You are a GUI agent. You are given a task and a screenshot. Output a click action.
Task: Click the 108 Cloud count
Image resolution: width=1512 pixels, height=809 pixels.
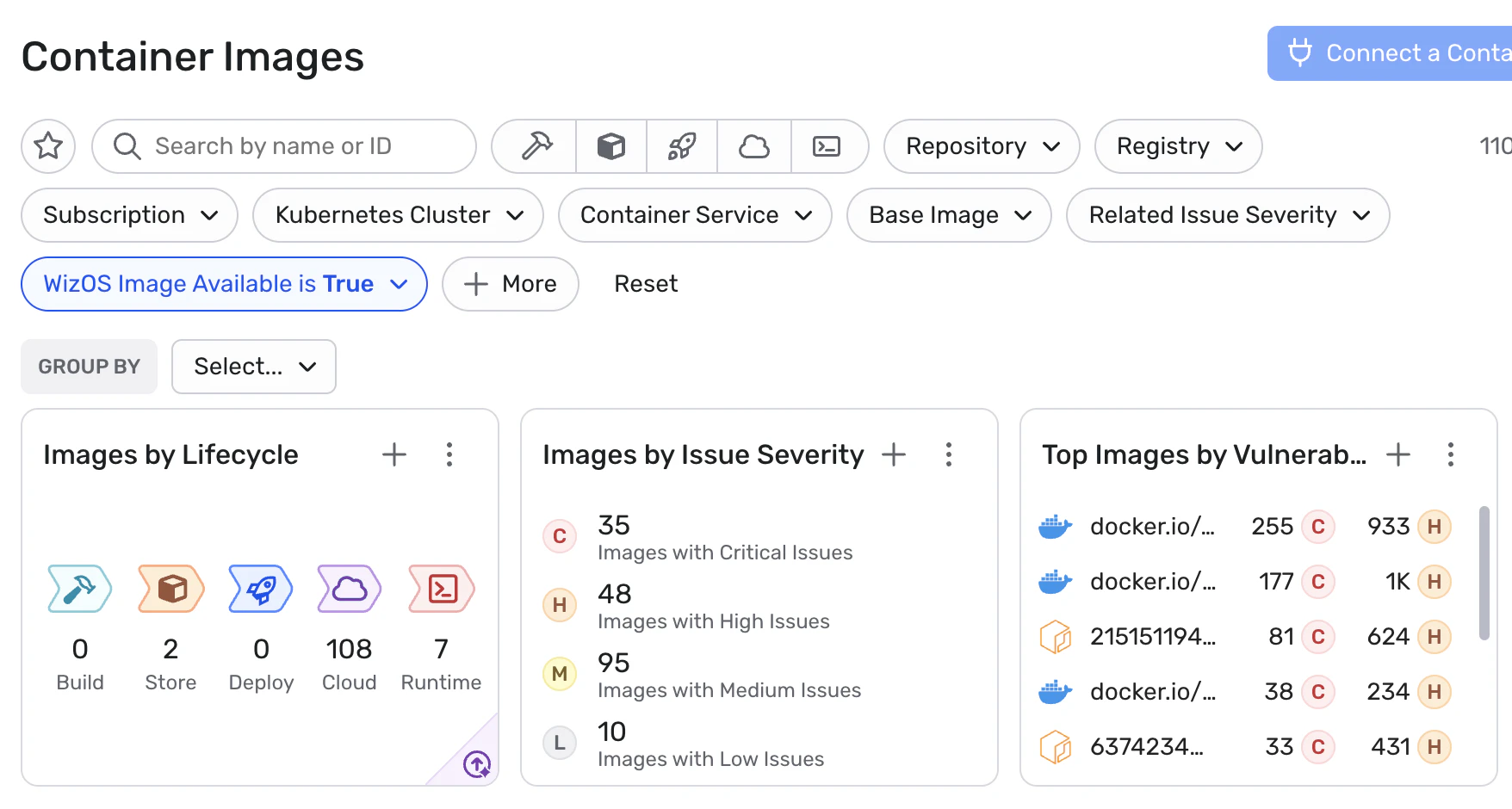click(x=349, y=649)
